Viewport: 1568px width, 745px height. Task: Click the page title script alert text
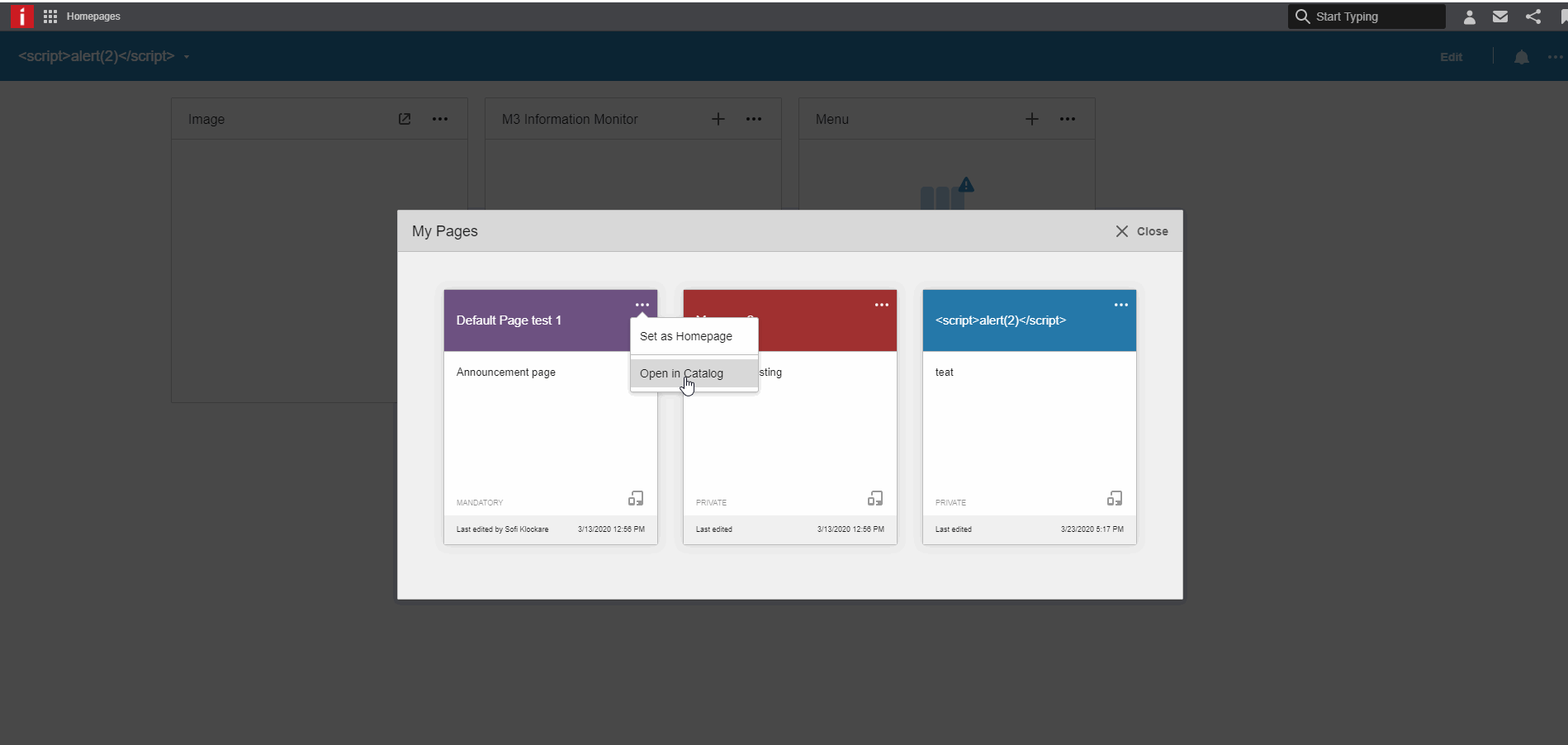[x=97, y=56]
